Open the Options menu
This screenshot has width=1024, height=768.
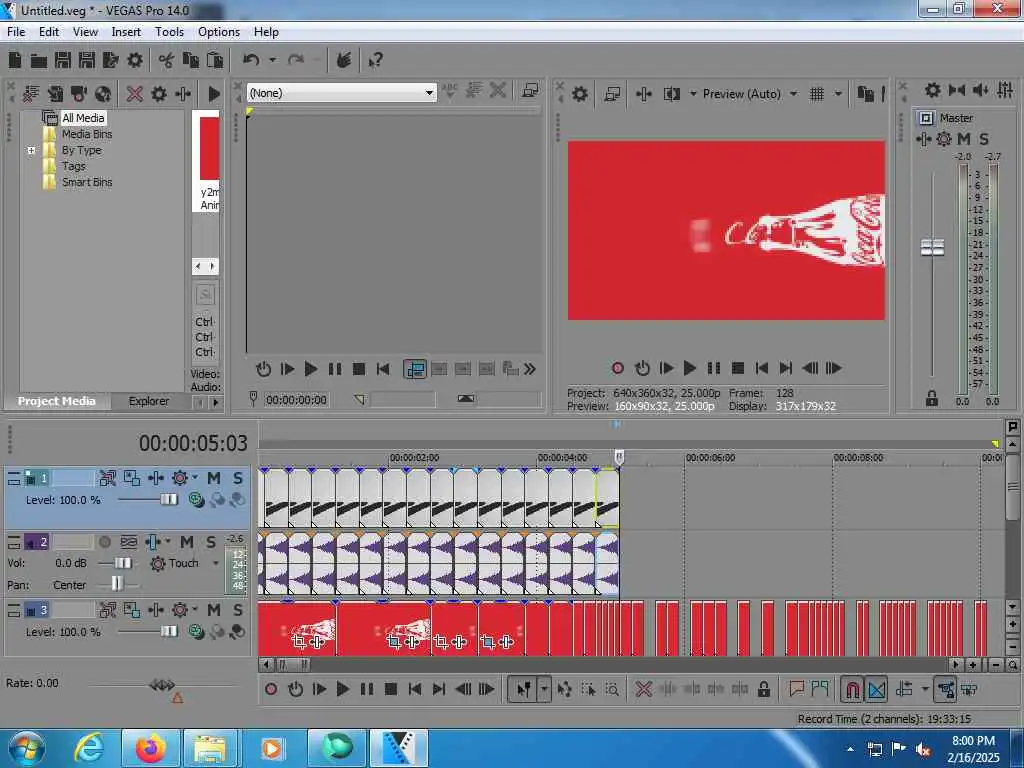(x=219, y=32)
